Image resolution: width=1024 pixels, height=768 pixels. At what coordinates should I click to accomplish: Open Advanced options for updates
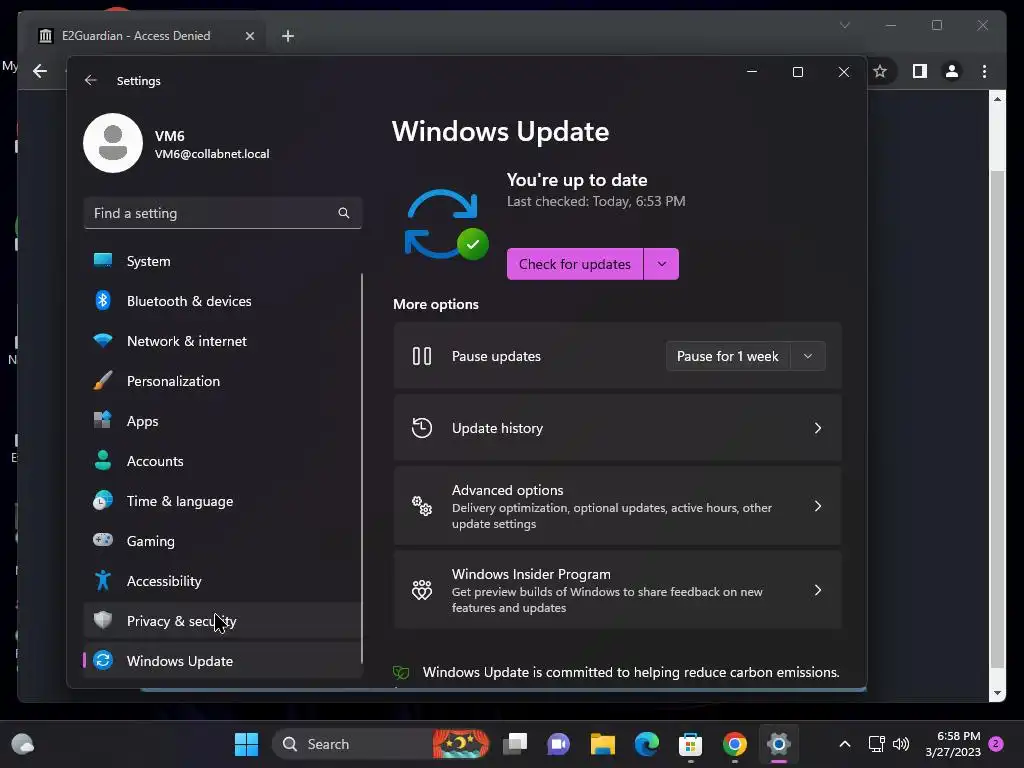[x=617, y=506]
